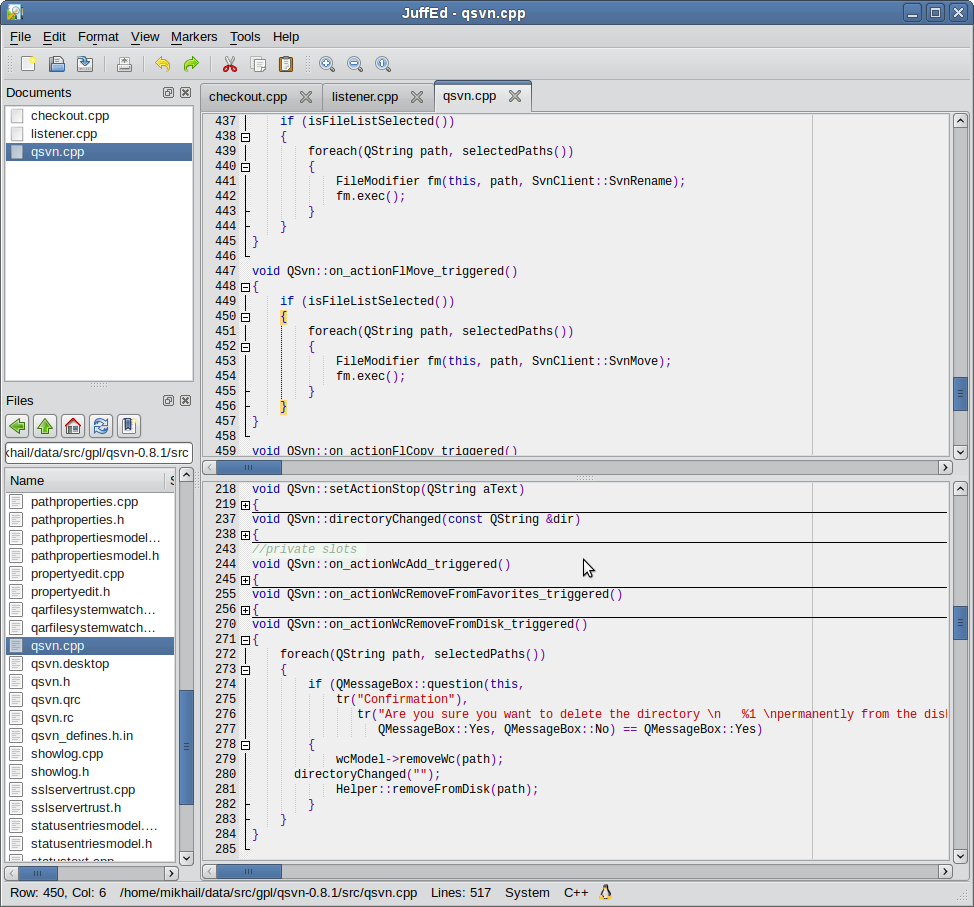Go back in Files panel
This screenshot has height=907, width=974.
[x=17, y=426]
